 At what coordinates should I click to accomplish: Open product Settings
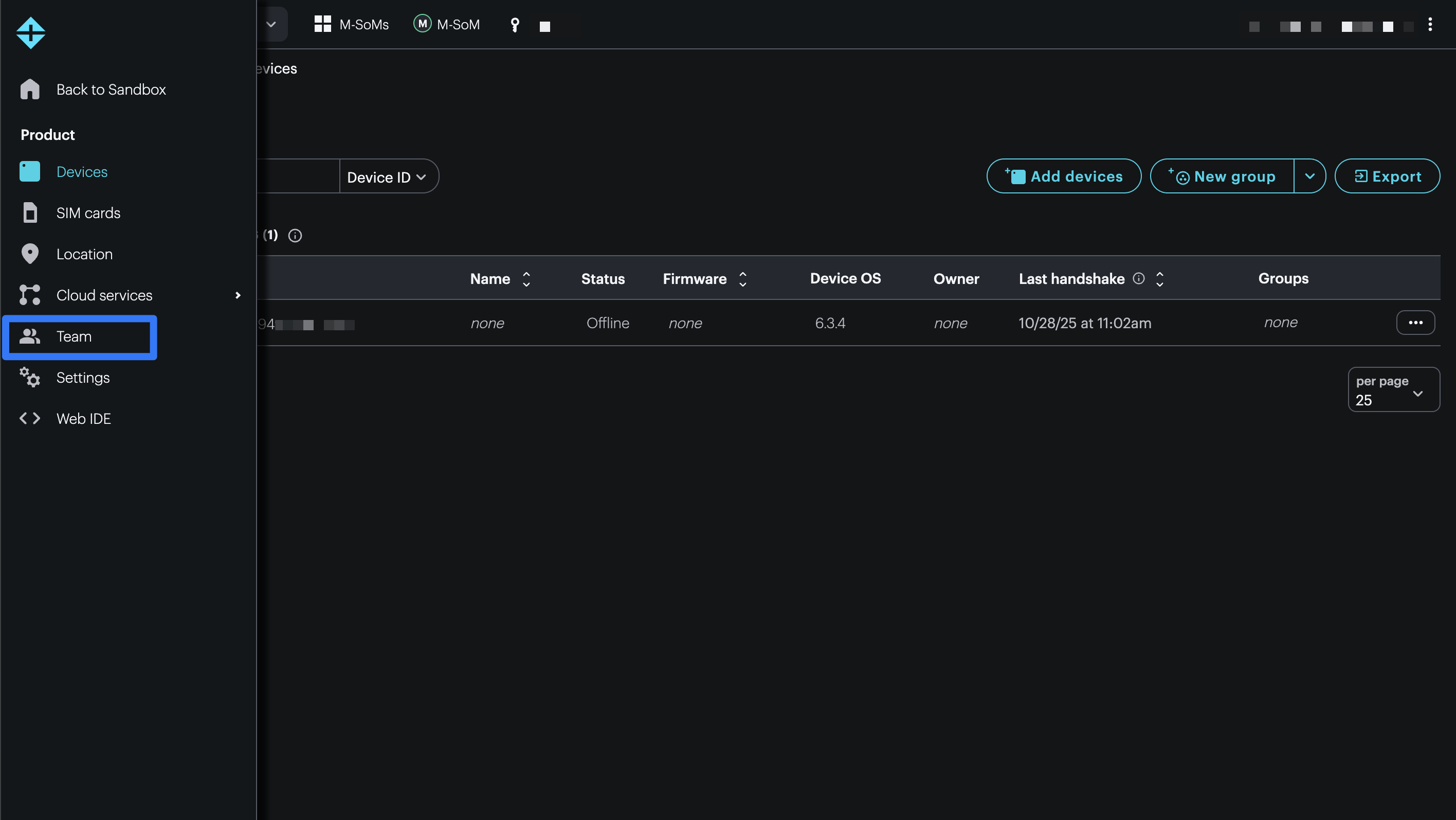coord(83,378)
